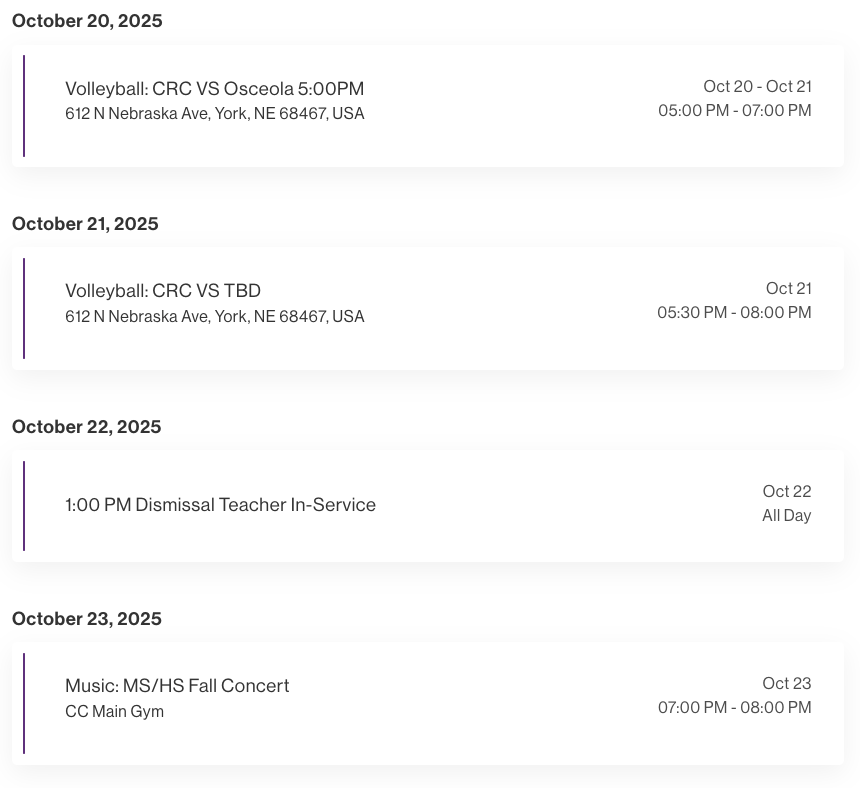Open the Music: MS/HS Fall Concert event
This screenshot has width=860, height=788.
(177, 686)
